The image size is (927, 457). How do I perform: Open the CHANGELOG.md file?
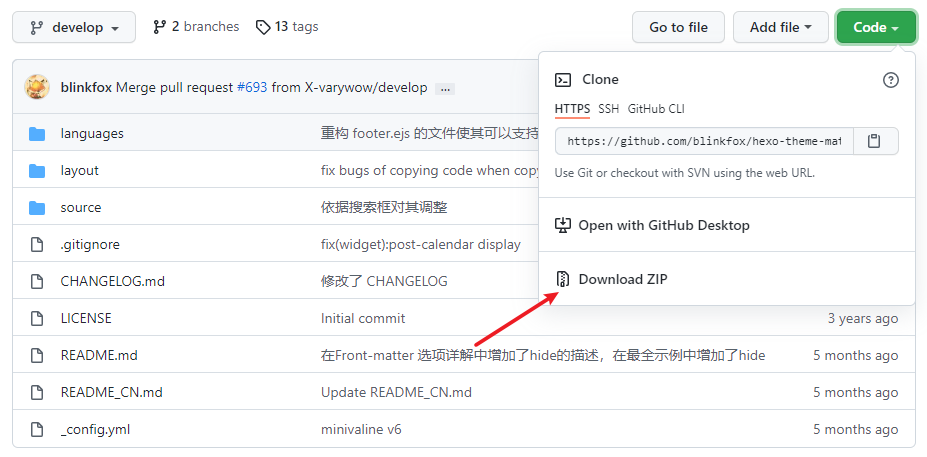[113, 281]
